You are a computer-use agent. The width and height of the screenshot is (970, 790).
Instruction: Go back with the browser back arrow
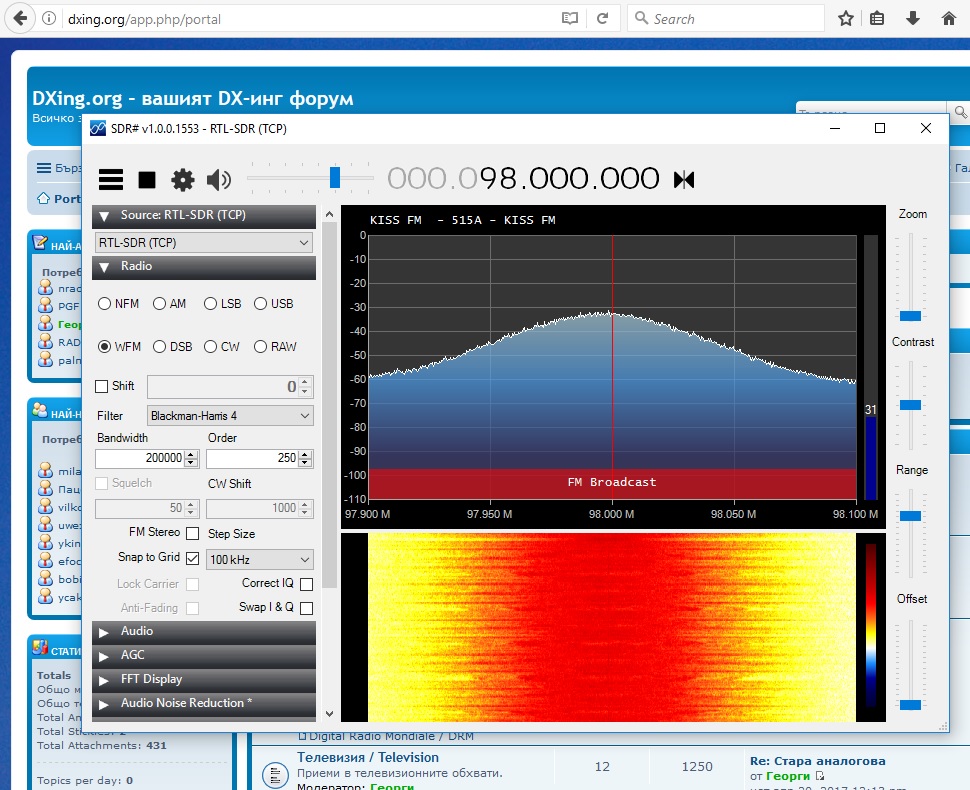(x=20, y=19)
